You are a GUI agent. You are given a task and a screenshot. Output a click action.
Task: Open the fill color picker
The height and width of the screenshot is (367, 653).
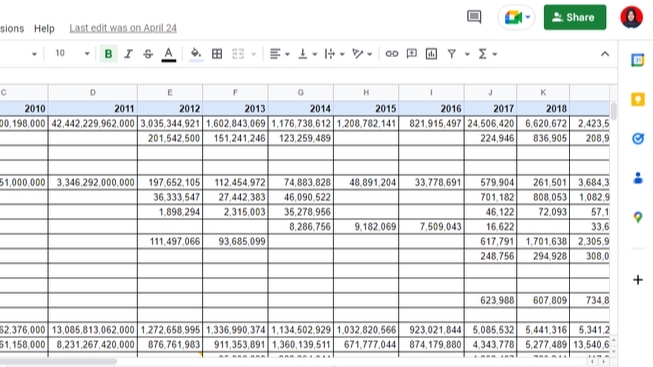[x=196, y=54]
